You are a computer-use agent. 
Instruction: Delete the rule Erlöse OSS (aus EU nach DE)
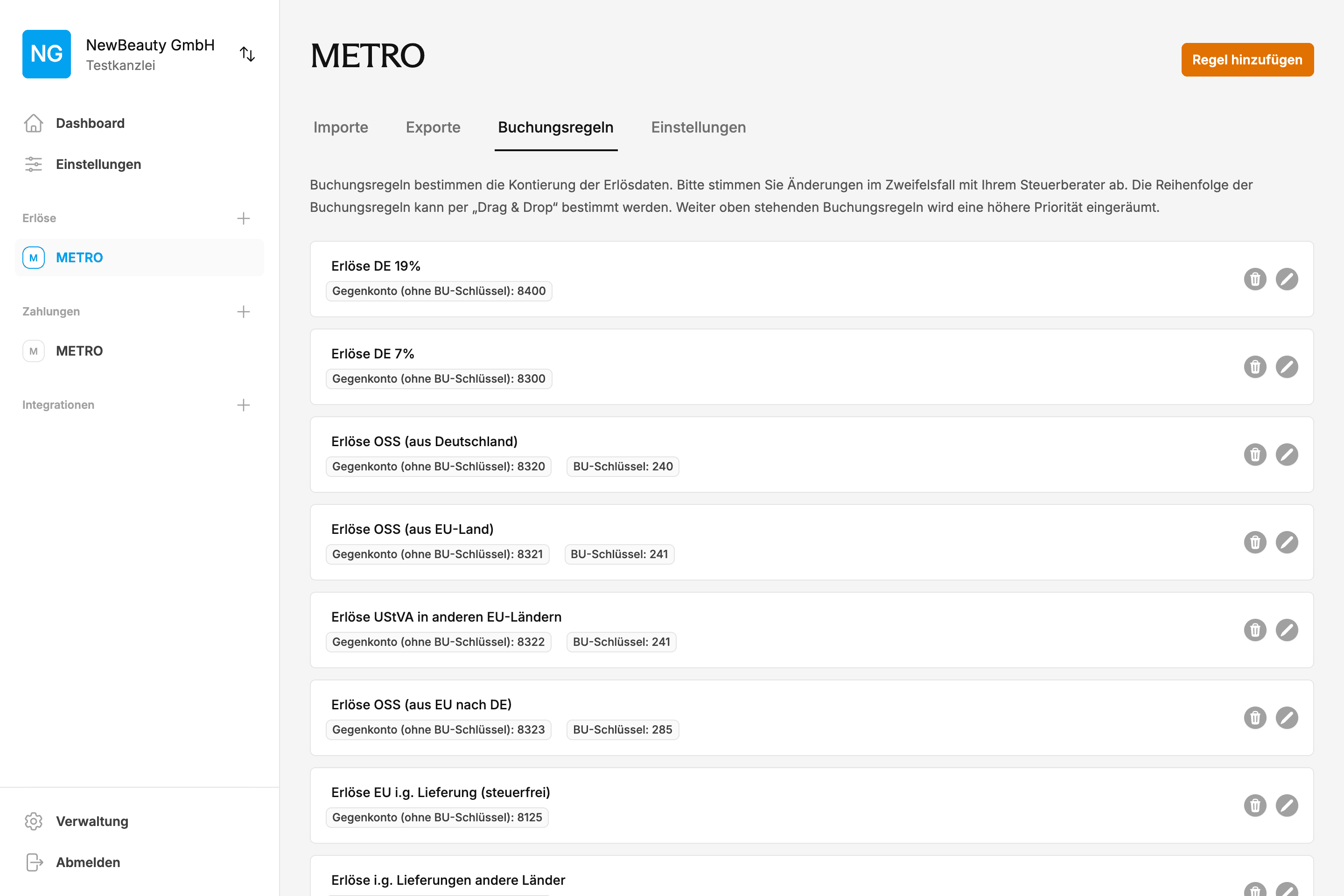click(x=1255, y=718)
